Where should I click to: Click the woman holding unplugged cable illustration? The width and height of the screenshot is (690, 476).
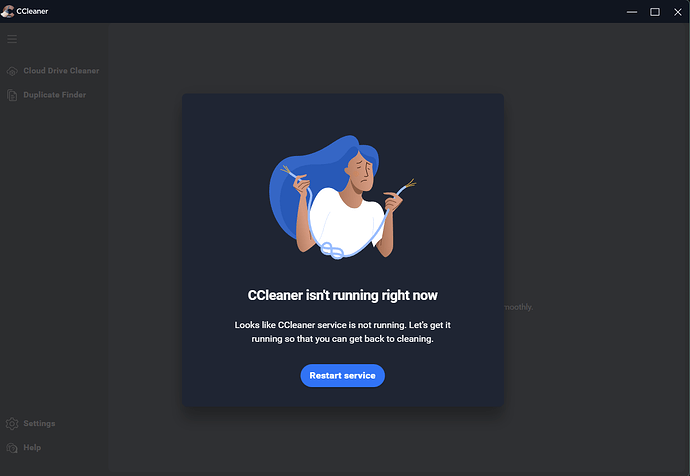[x=342, y=197]
